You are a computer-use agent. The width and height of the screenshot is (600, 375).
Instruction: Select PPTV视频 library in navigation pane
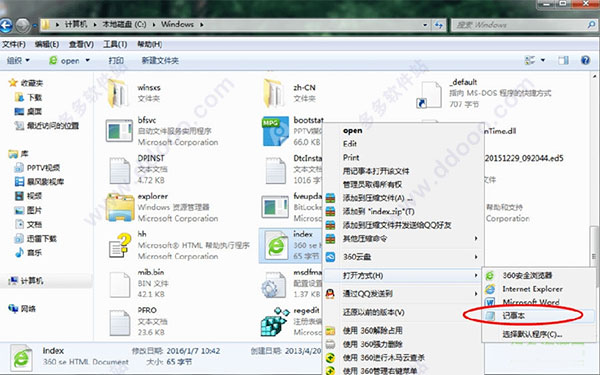(37, 168)
